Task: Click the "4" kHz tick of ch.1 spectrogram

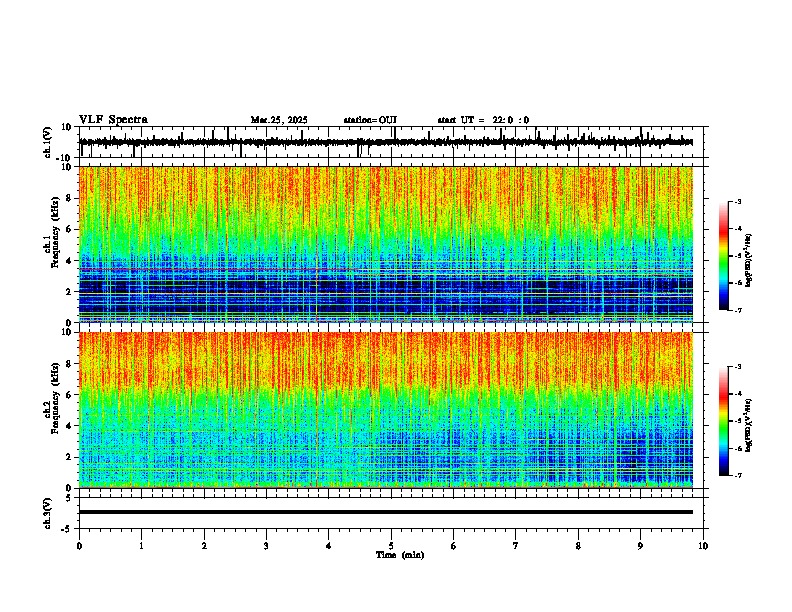Action: coord(69,261)
